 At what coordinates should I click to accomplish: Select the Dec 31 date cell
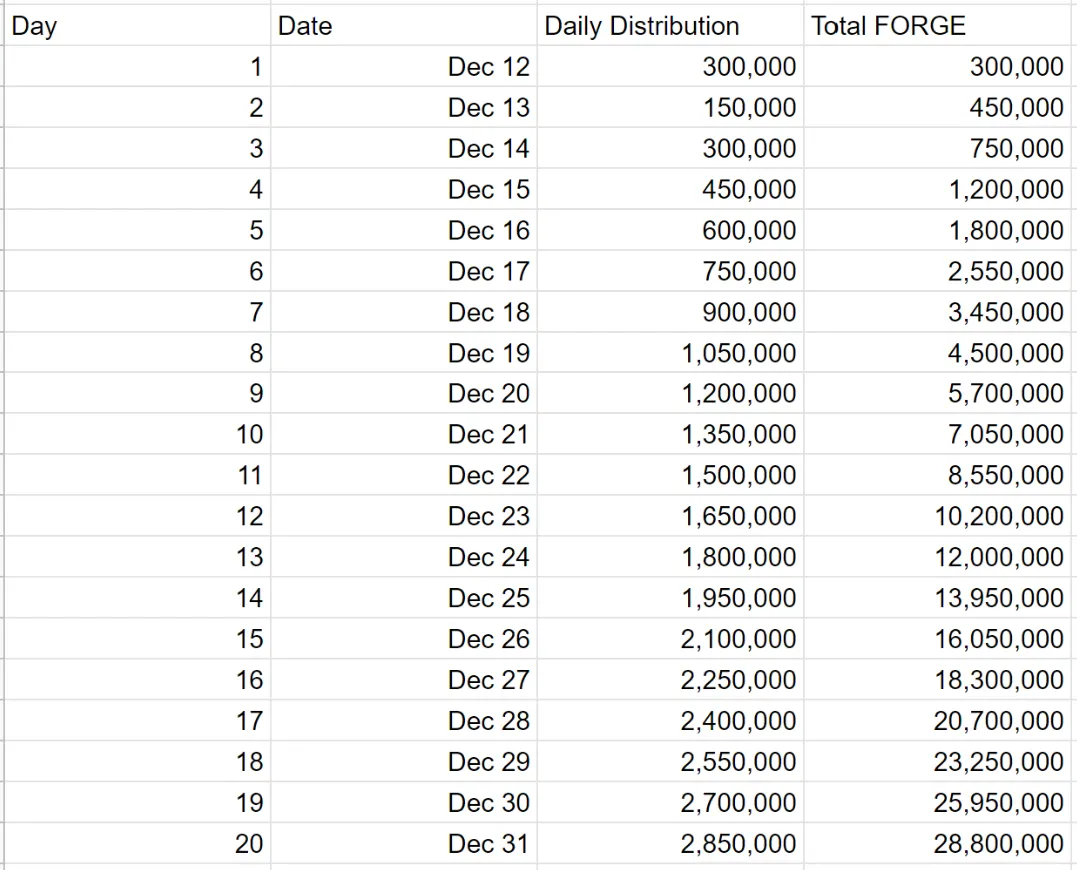point(404,843)
